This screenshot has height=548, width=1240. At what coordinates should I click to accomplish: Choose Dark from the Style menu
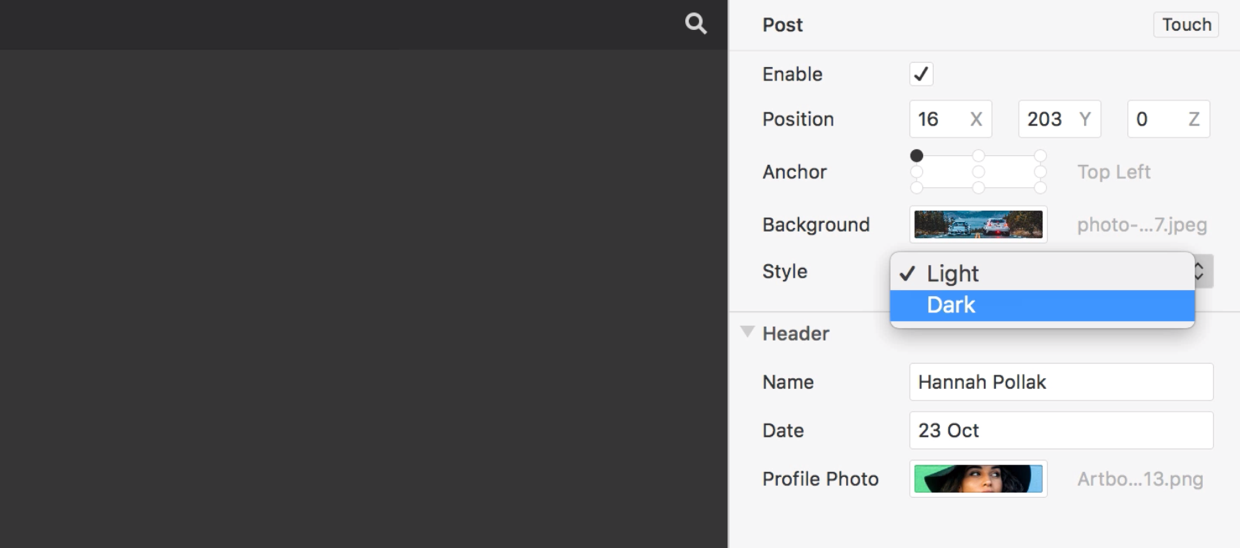pyautogui.click(x=1042, y=305)
